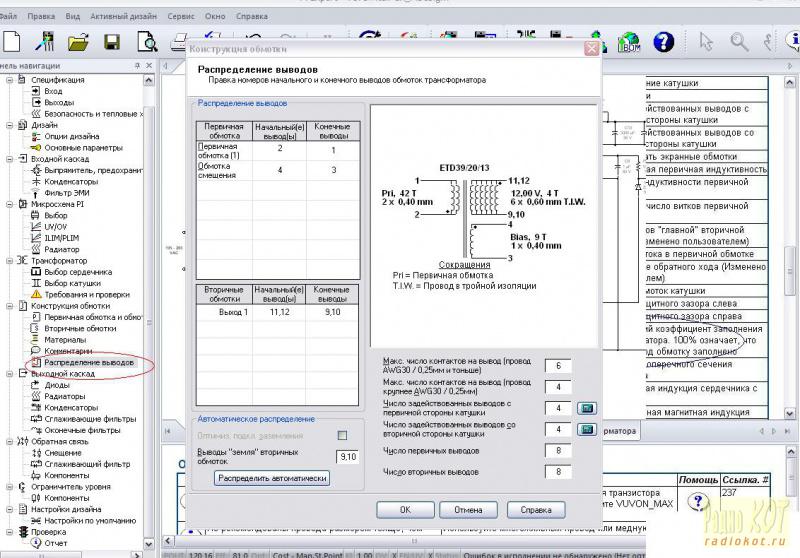This screenshot has width=800, height=558.
Task: Collapse the Трансформатор tree node
Action: pyautogui.click(x=9, y=260)
